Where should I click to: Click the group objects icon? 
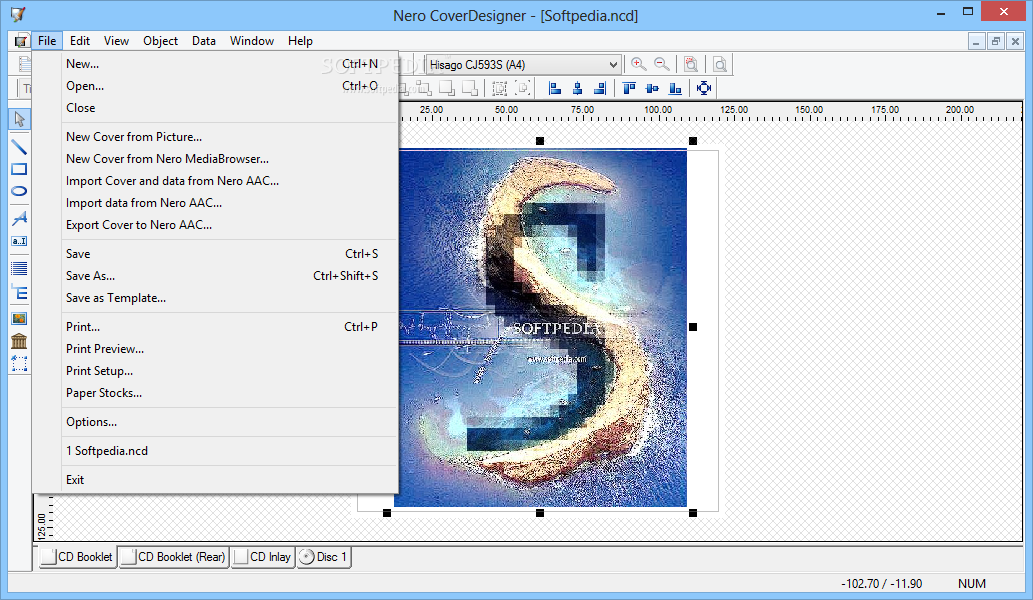click(x=499, y=88)
